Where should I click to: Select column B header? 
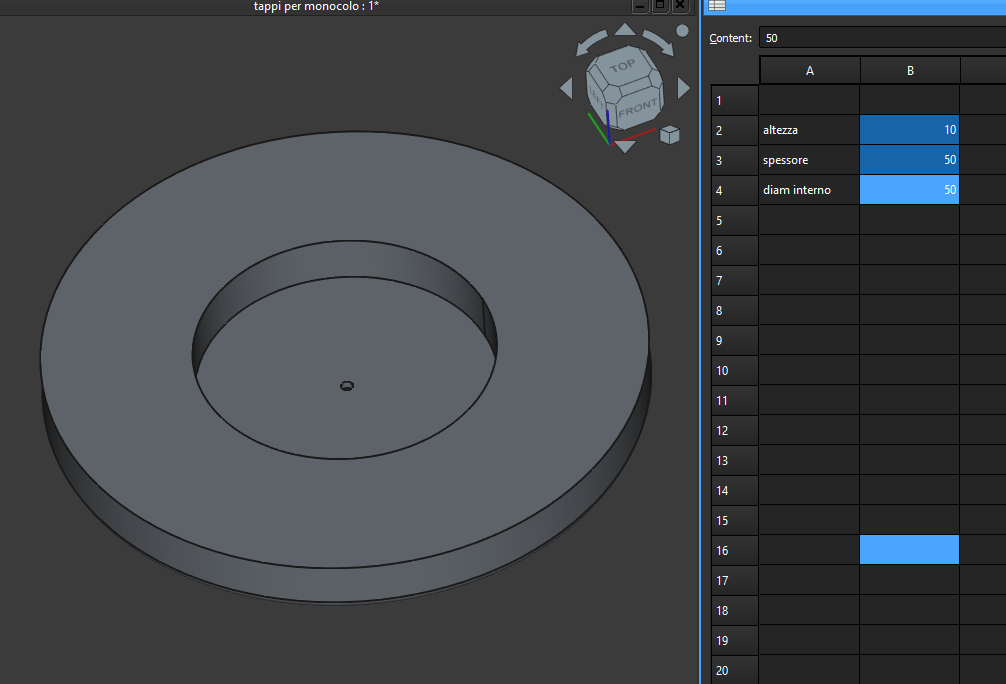coord(909,71)
